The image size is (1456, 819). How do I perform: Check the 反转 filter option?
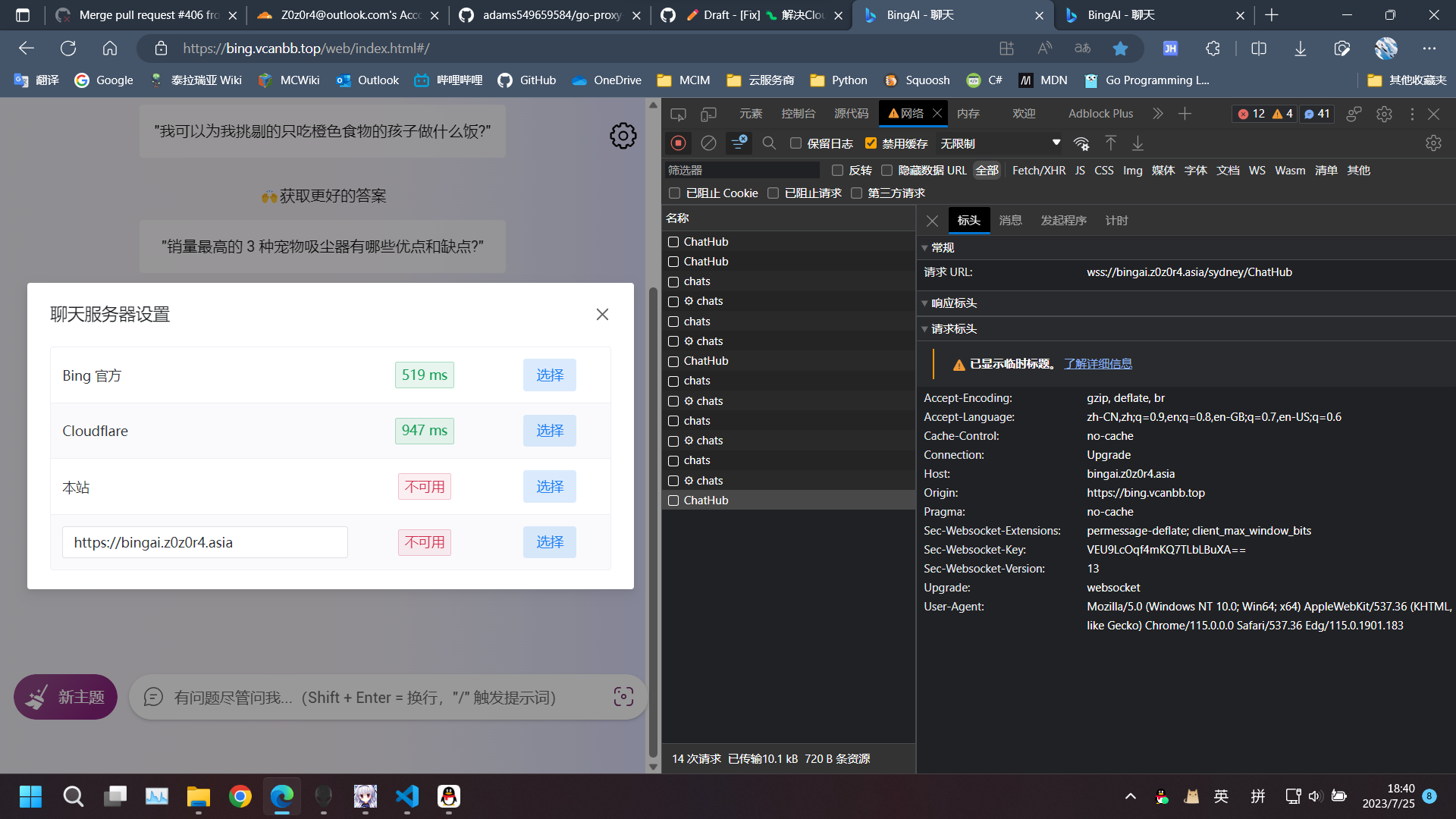[837, 170]
